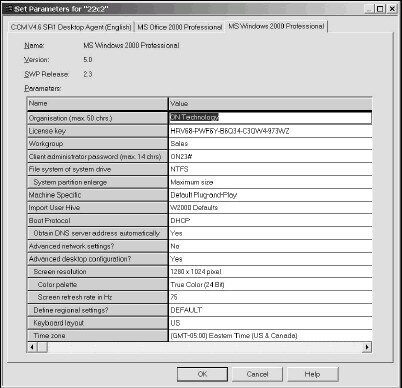Select the Keyboard layout row label

pos(97,323)
